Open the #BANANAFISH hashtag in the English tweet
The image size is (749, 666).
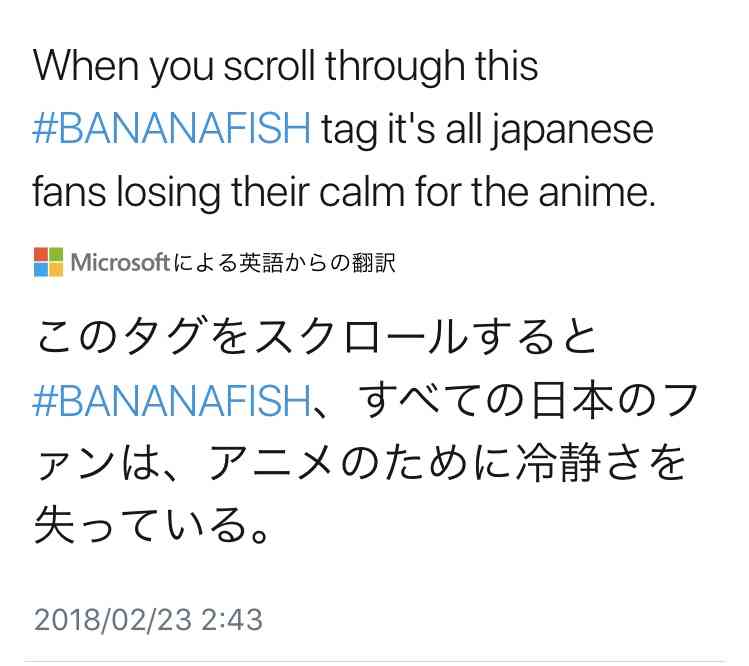172,129
